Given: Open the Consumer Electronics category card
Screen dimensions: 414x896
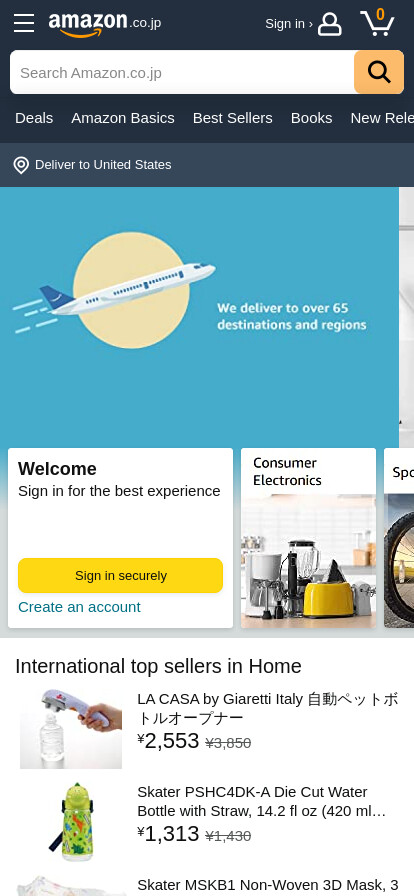Looking at the screenshot, I should [x=308, y=538].
